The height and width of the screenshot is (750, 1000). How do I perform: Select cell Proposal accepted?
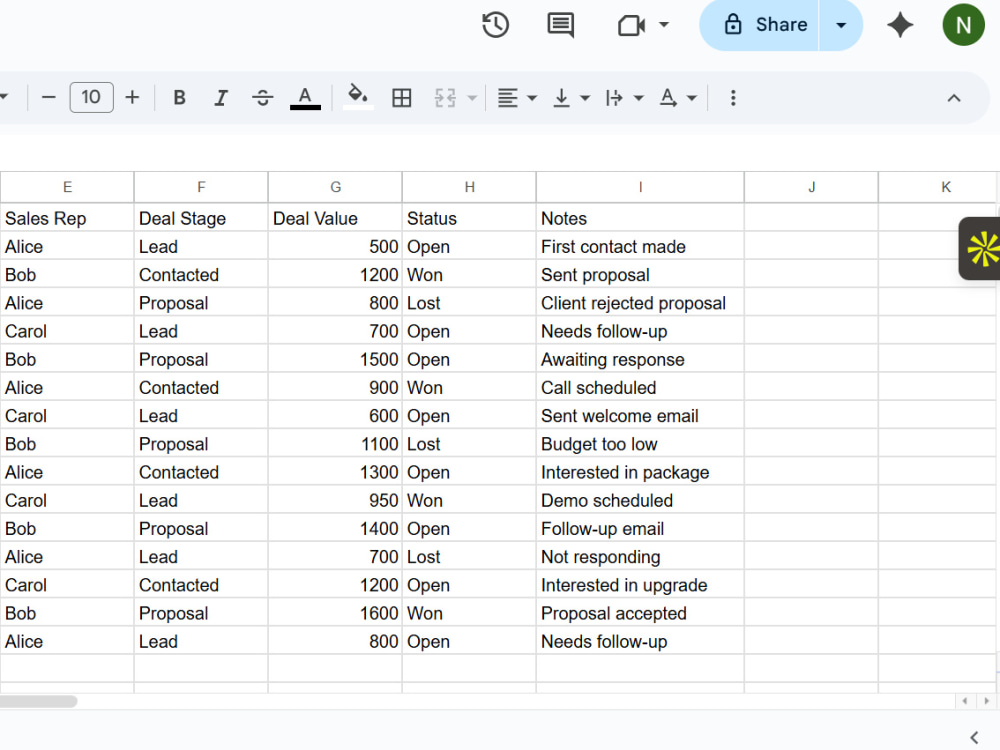[640, 613]
